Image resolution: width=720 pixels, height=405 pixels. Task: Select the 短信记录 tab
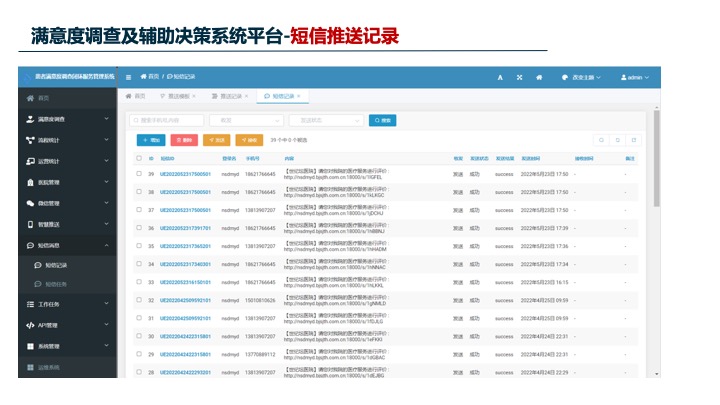[280, 96]
